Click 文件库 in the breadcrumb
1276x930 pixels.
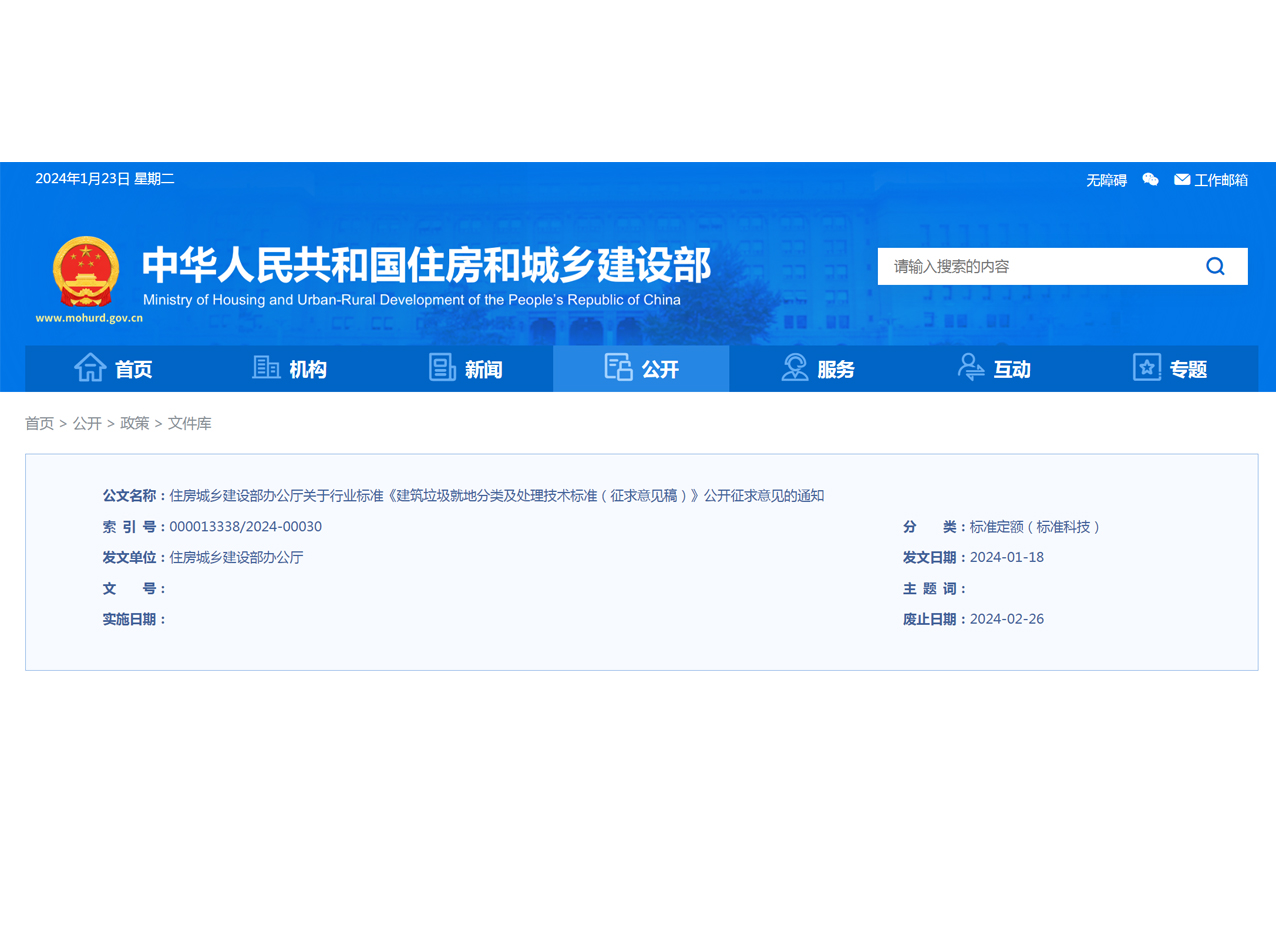(x=190, y=424)
